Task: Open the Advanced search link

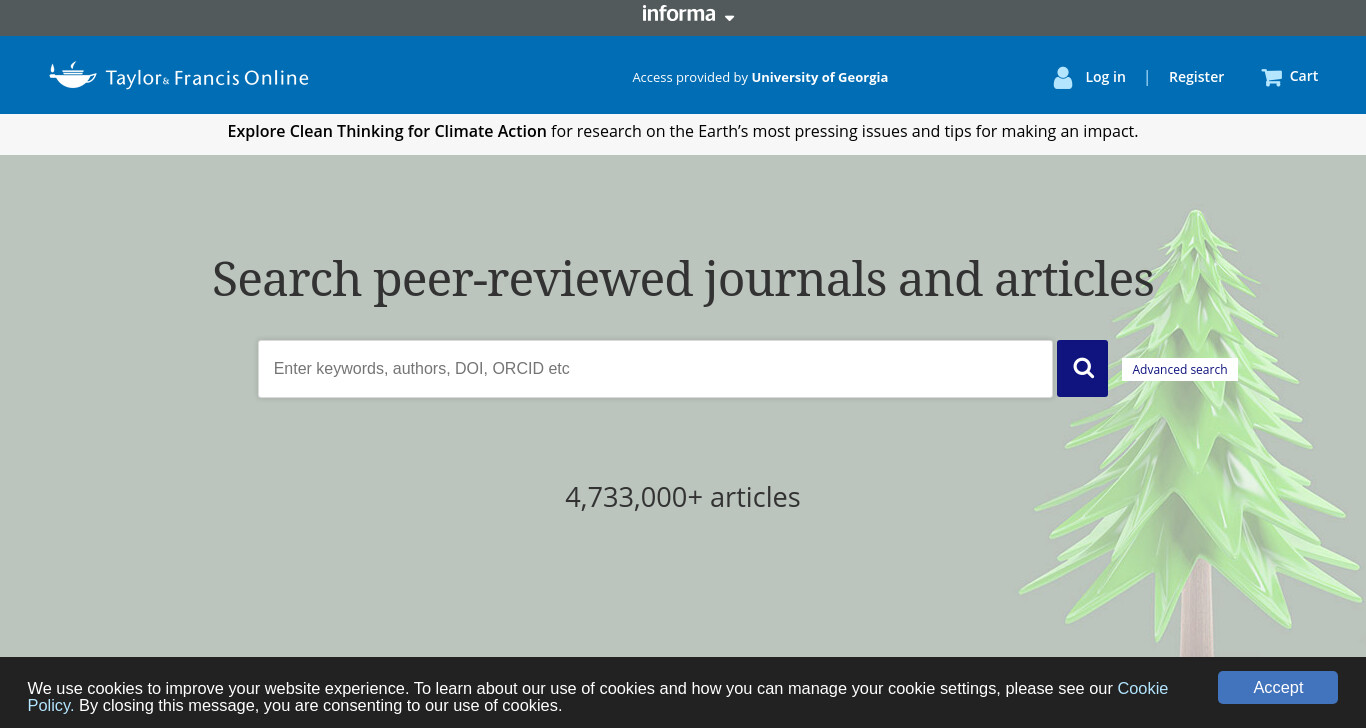Action: tap(1180, 369)
